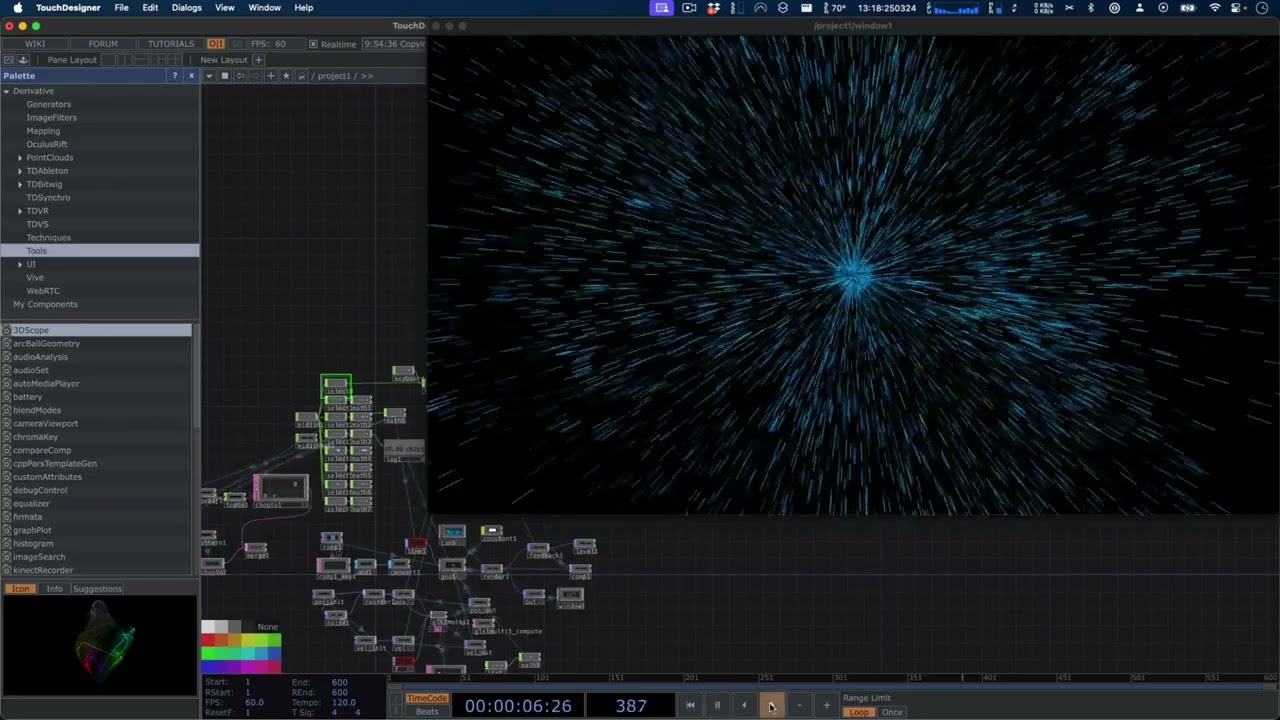This screenshot has height=720, width=1280.
Task: Open the FORUM link
Action: click(x=103, y=44)
